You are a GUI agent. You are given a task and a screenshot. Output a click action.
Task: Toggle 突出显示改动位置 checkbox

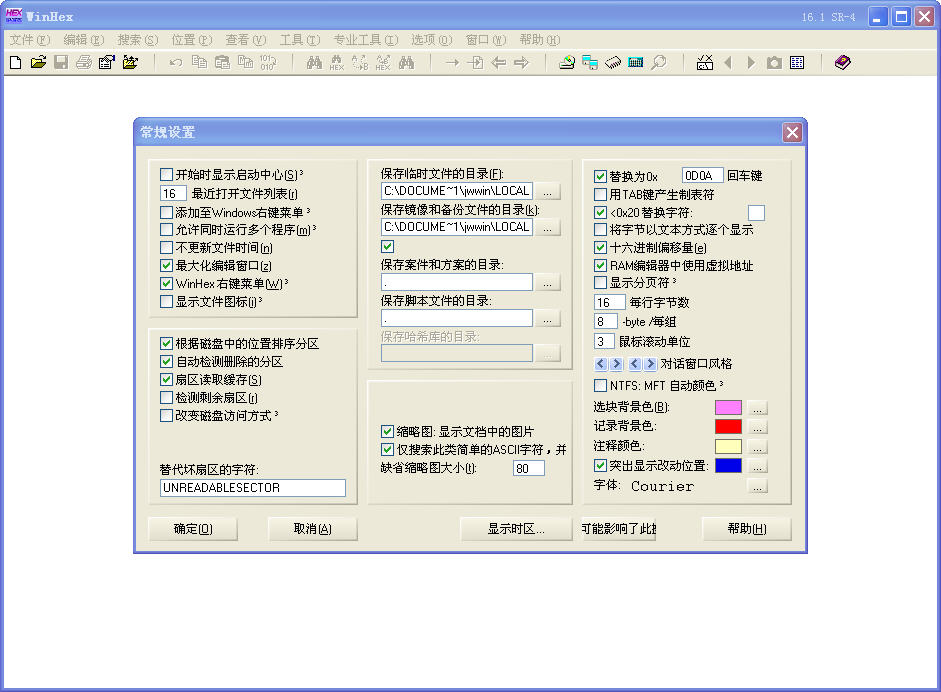tap(600, 465)
